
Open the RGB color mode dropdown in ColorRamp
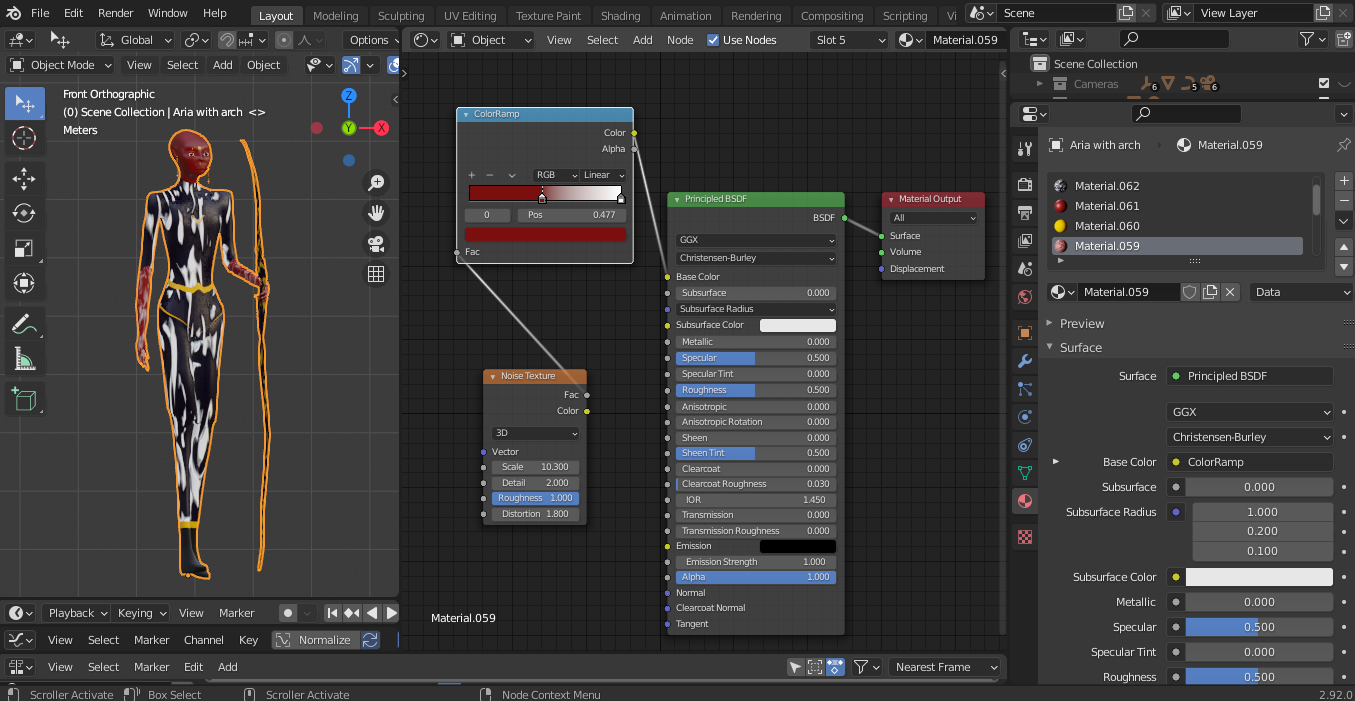pos(556,175)
